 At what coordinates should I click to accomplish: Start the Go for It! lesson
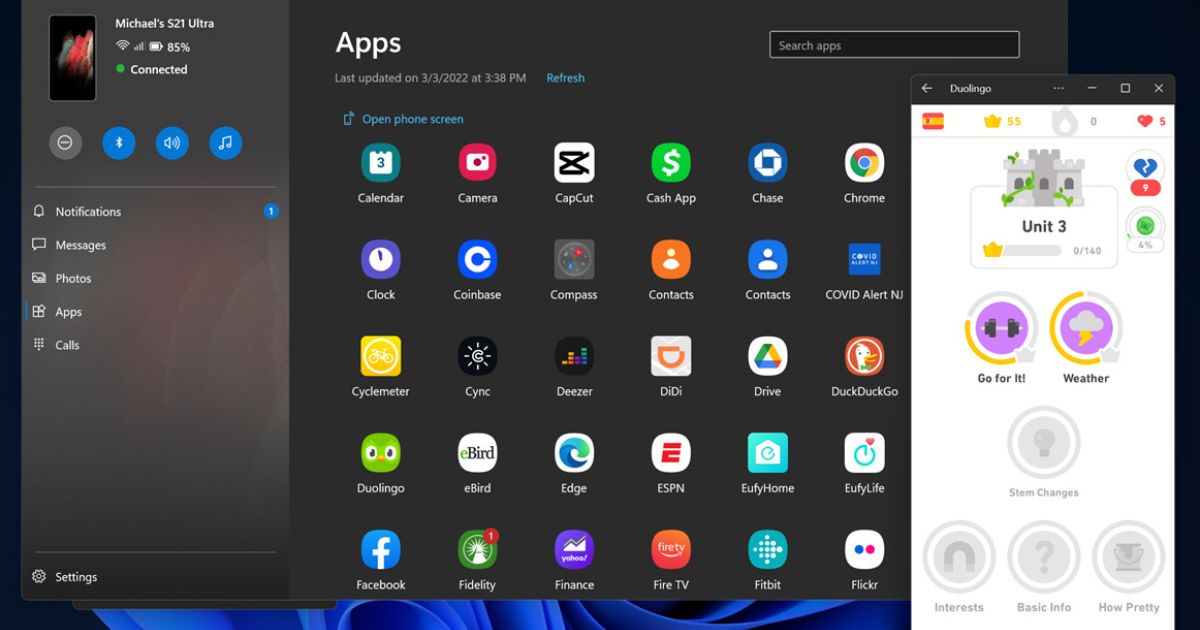(x=1001, y=328)
